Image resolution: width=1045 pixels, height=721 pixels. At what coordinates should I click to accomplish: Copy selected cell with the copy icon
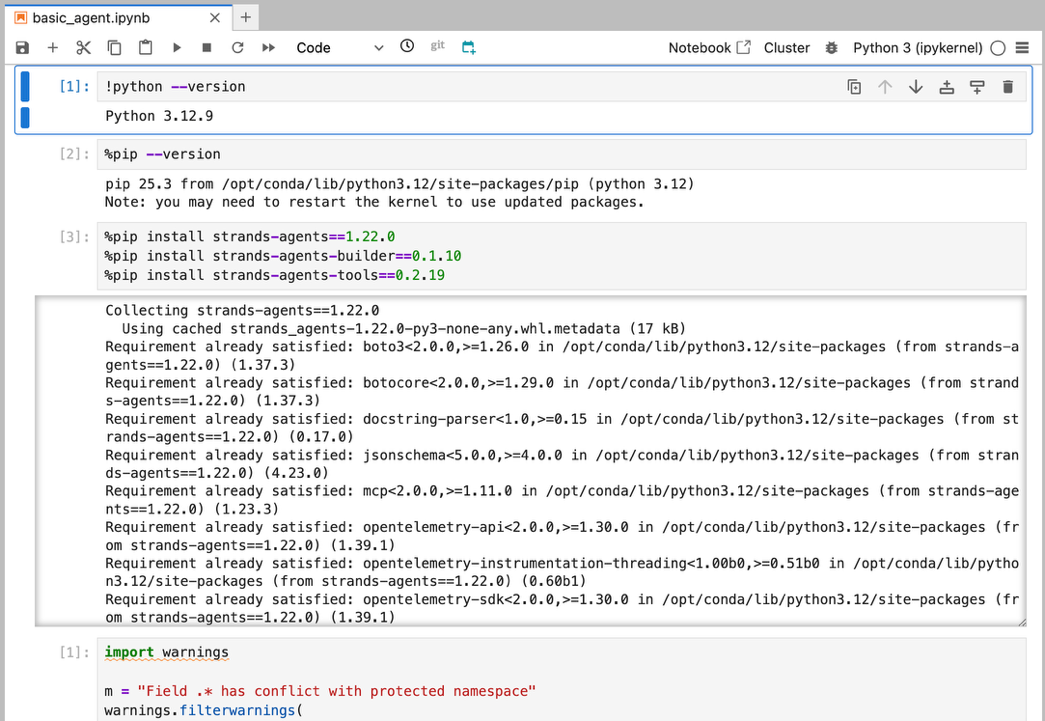click(x=115, y=47)
